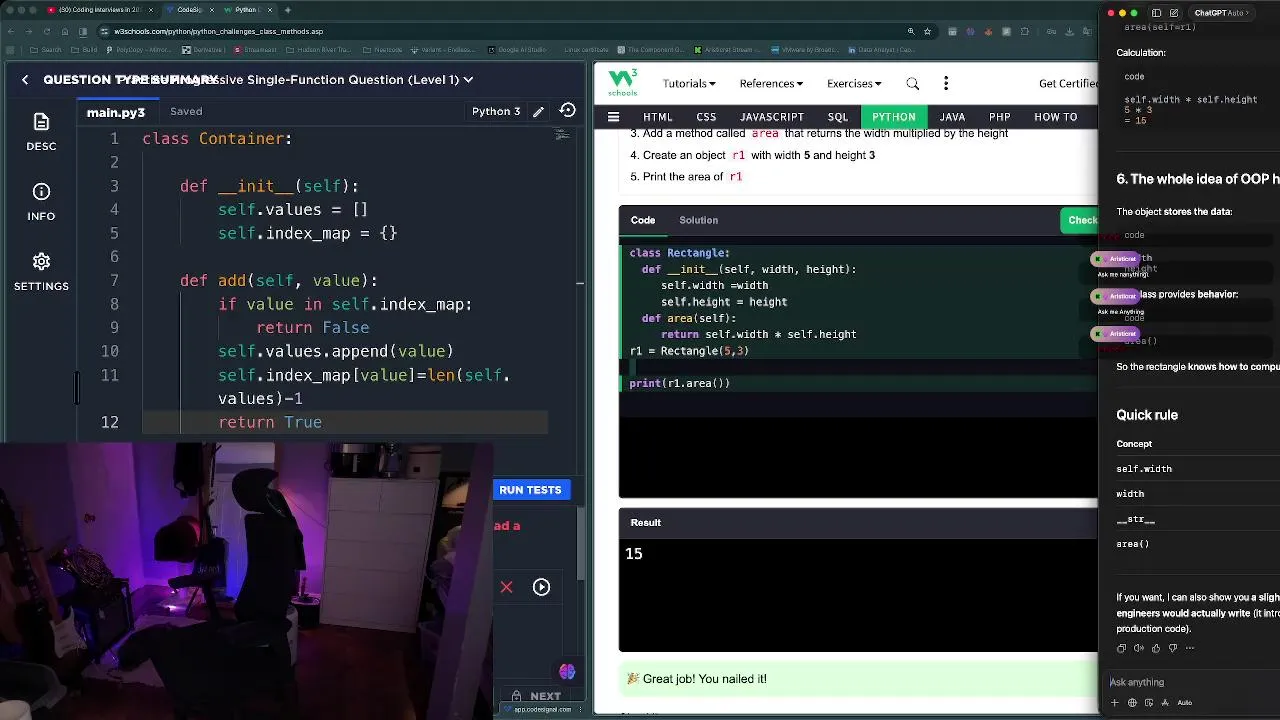This screenshot has height=720, width=1280.
Task: Go back using the arrow beside QUESTION TYPE
Action: [25, 80]
